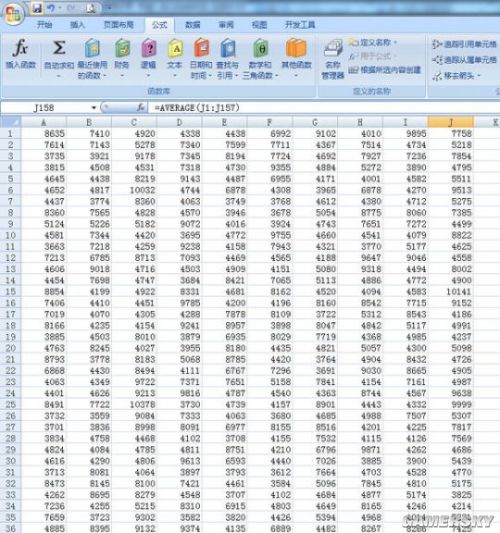Open Recently Used functions

[92, 58]
